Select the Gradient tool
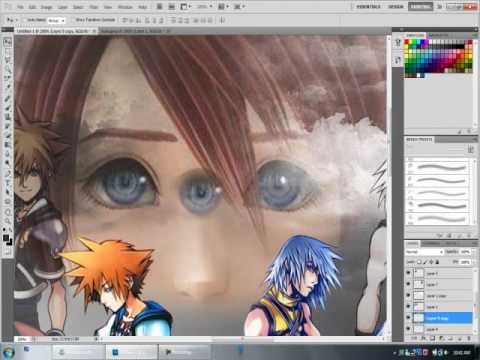The width and height of the screenshot is (480, 360). click(7, 144)
